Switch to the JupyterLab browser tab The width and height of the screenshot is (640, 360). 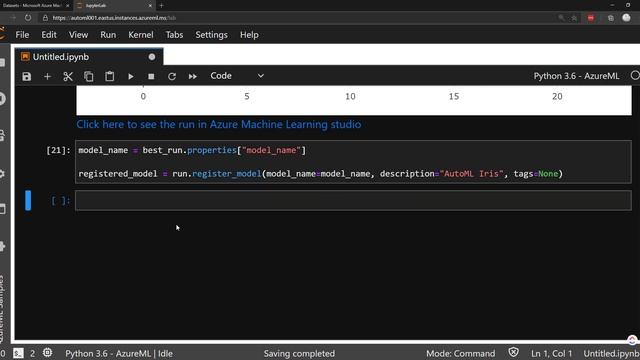pyautogui.click(x=114, y=6)
